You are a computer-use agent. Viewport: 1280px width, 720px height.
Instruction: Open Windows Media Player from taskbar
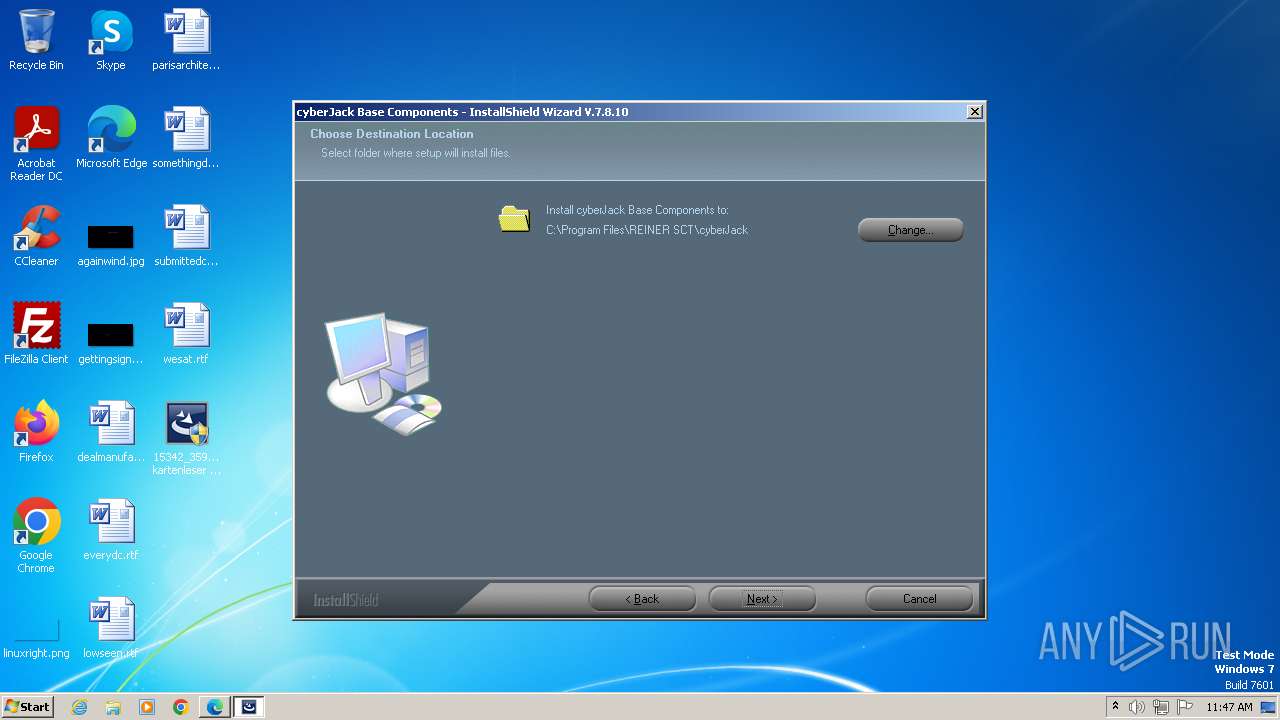click(x=147, y=707)
